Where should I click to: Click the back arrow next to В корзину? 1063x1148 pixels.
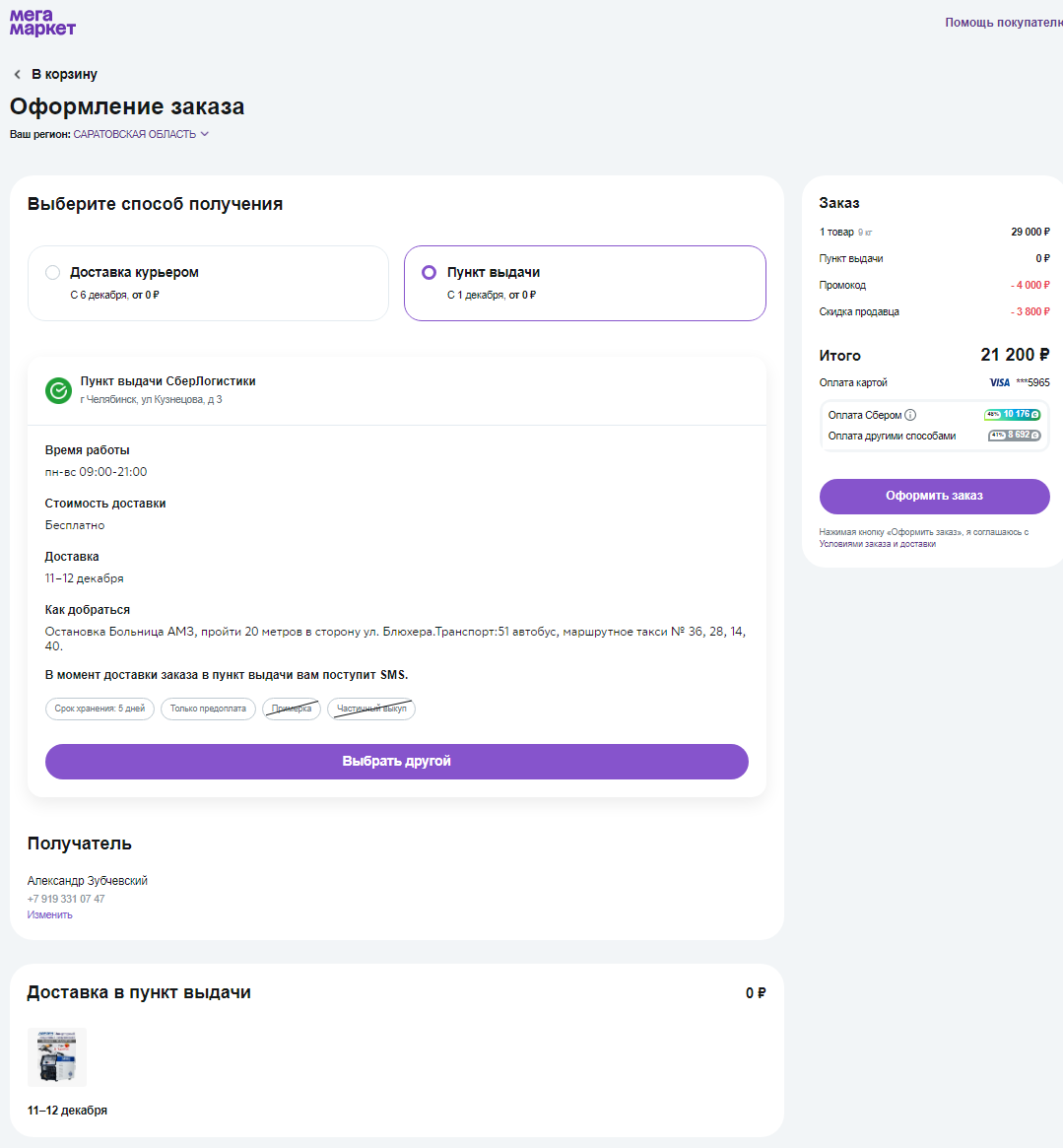17,75
